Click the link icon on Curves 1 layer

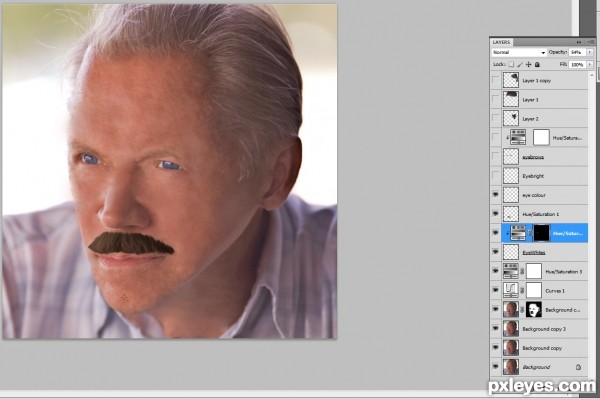(522, 290)
